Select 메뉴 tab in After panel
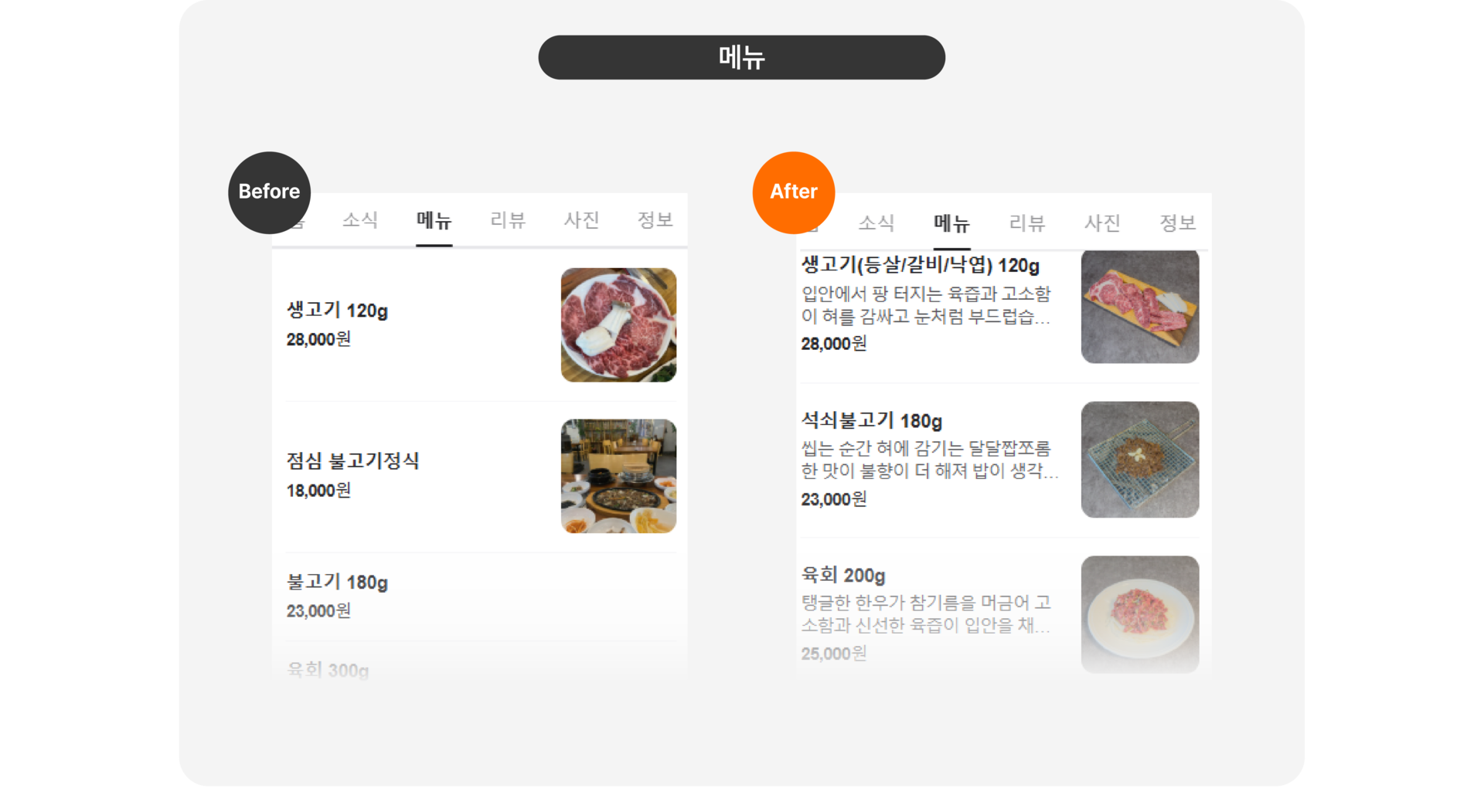 (x=951, y=223)
